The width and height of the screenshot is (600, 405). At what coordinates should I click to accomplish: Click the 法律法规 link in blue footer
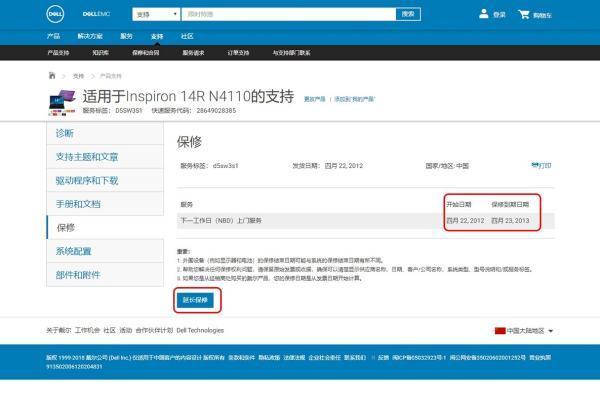coord(294,358)
